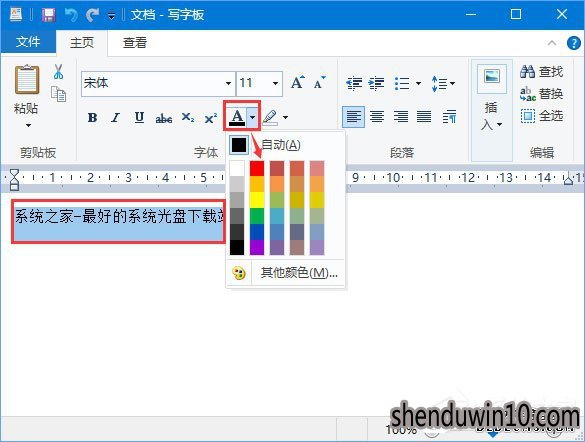Click the Copy icon in clipboard group
585x442 pixels.
[x=59, y=94]
